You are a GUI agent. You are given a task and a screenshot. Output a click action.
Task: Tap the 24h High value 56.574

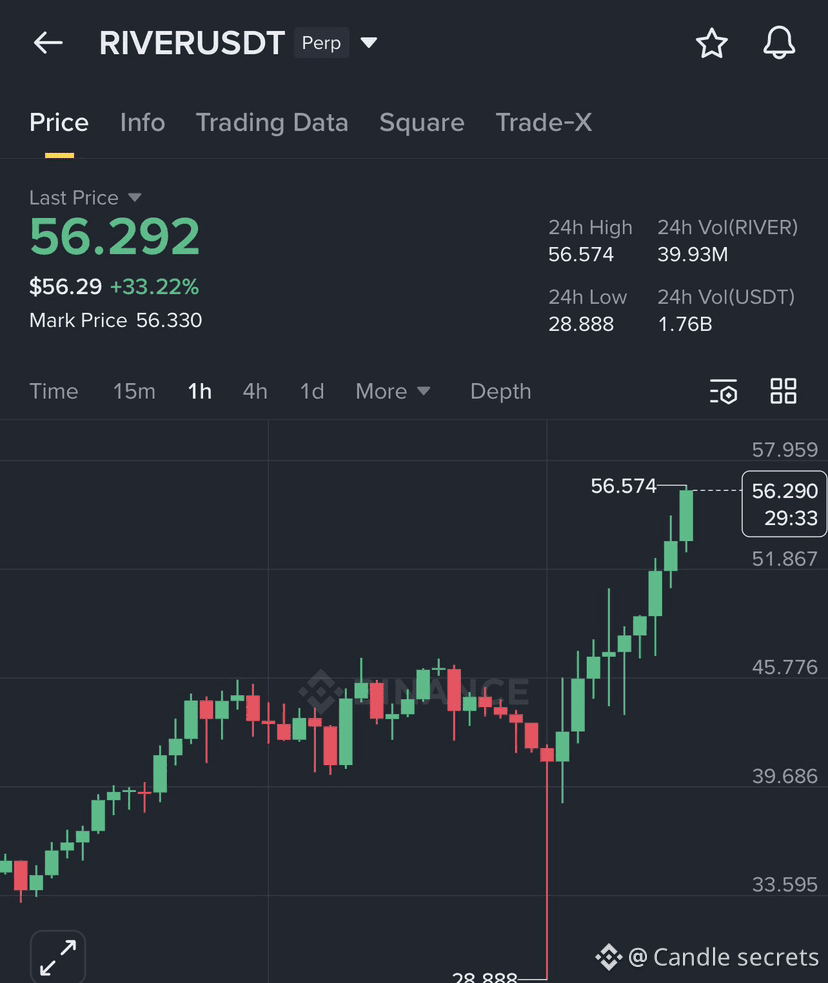pos(581,255)
